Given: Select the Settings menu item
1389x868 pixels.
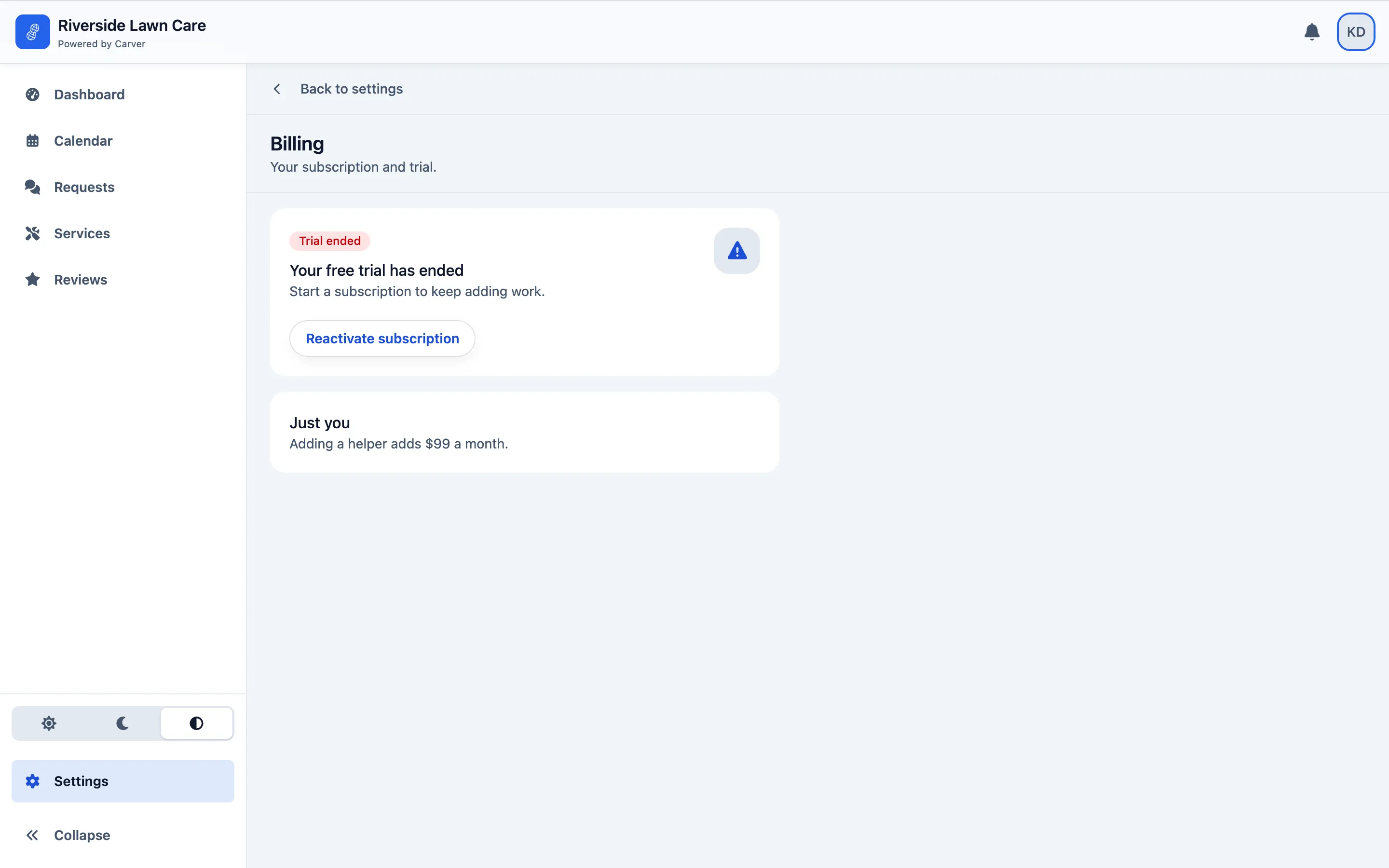Looking at the screenshot, I should click(x=123, y=781).
